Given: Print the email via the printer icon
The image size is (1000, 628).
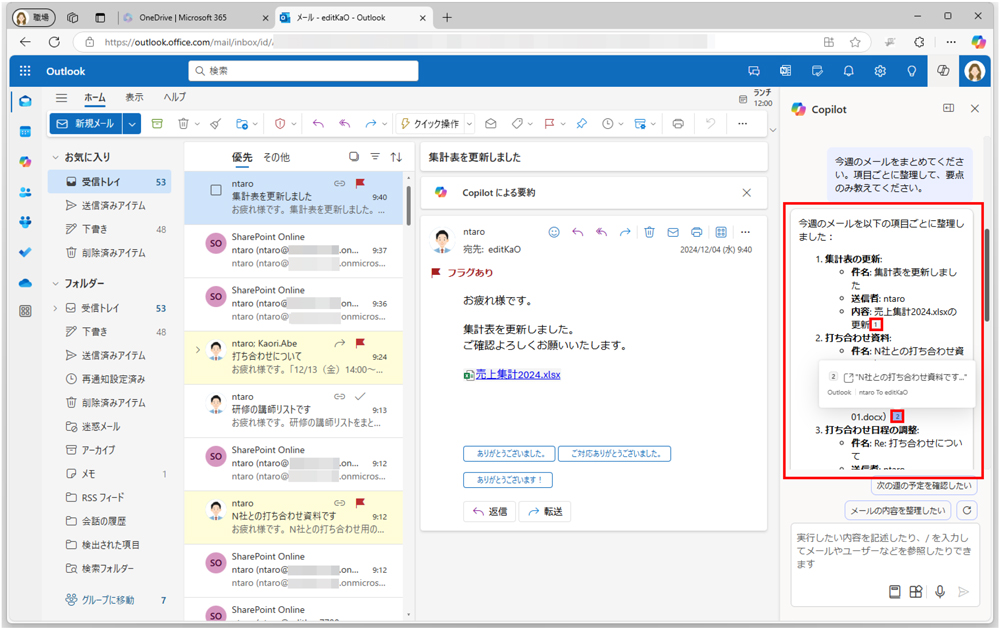Looking at the screenshot, I should point(698,232).
